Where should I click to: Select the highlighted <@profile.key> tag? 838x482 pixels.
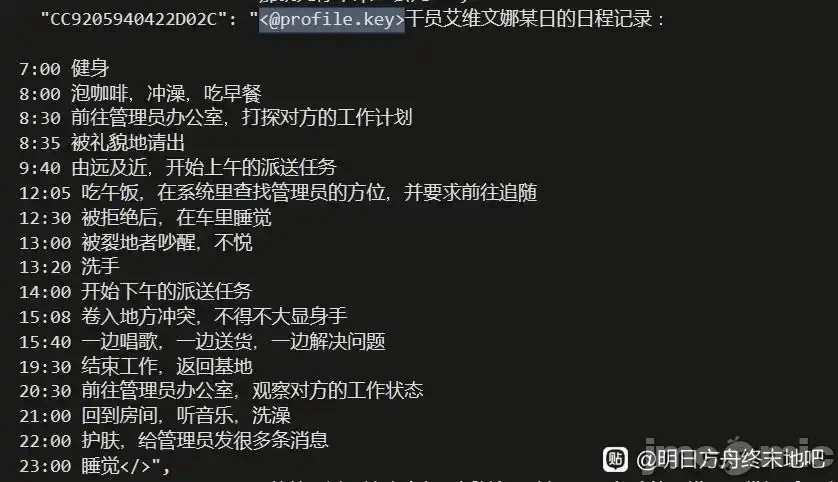(x=332, y=19)
